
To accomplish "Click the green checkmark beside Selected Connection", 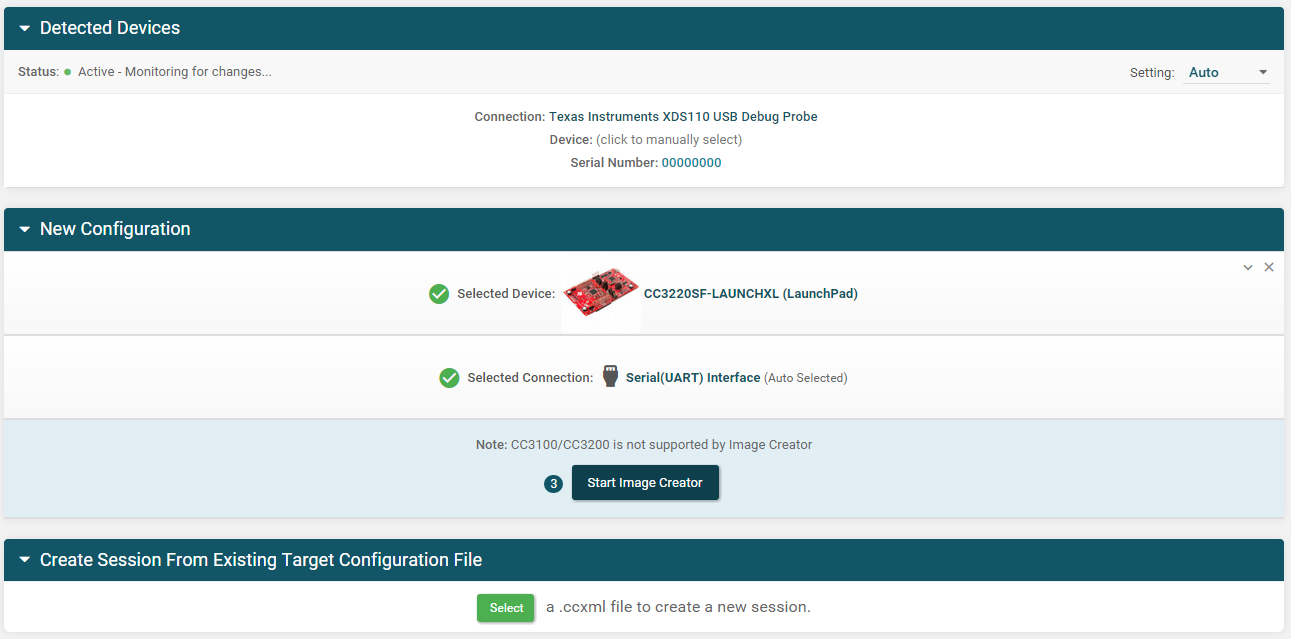I will click(x=449, y=378).
